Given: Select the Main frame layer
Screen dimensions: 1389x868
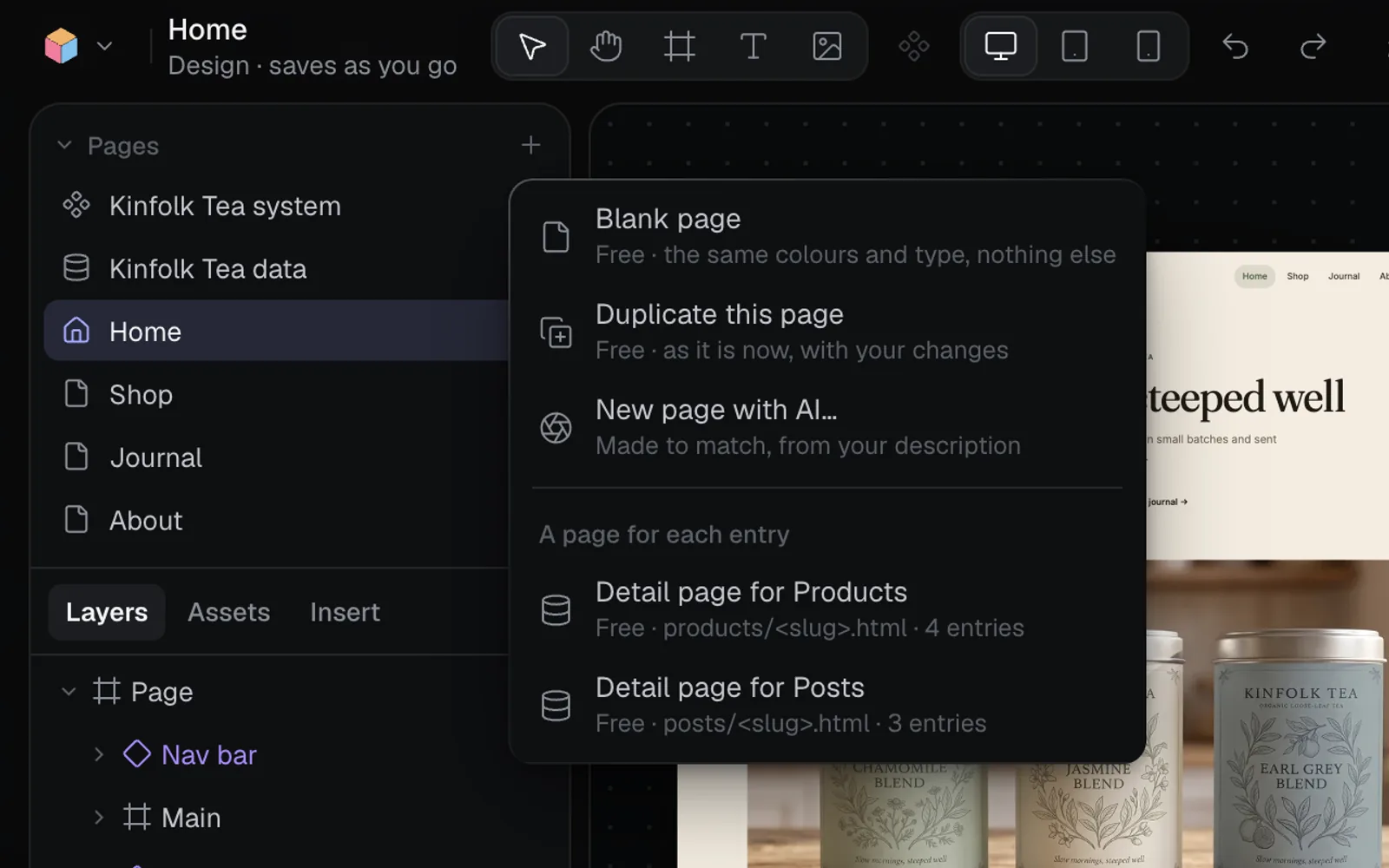Looking at the screenshot, I should (x=191, y=818).
